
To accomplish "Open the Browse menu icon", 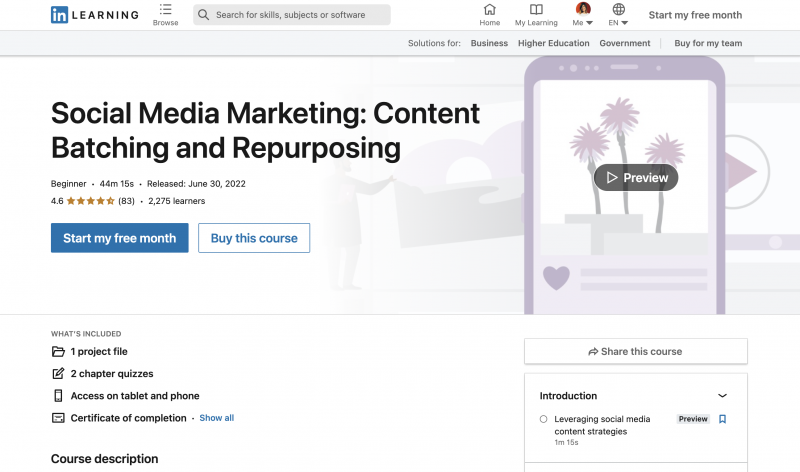I will [x=165, y=9].
